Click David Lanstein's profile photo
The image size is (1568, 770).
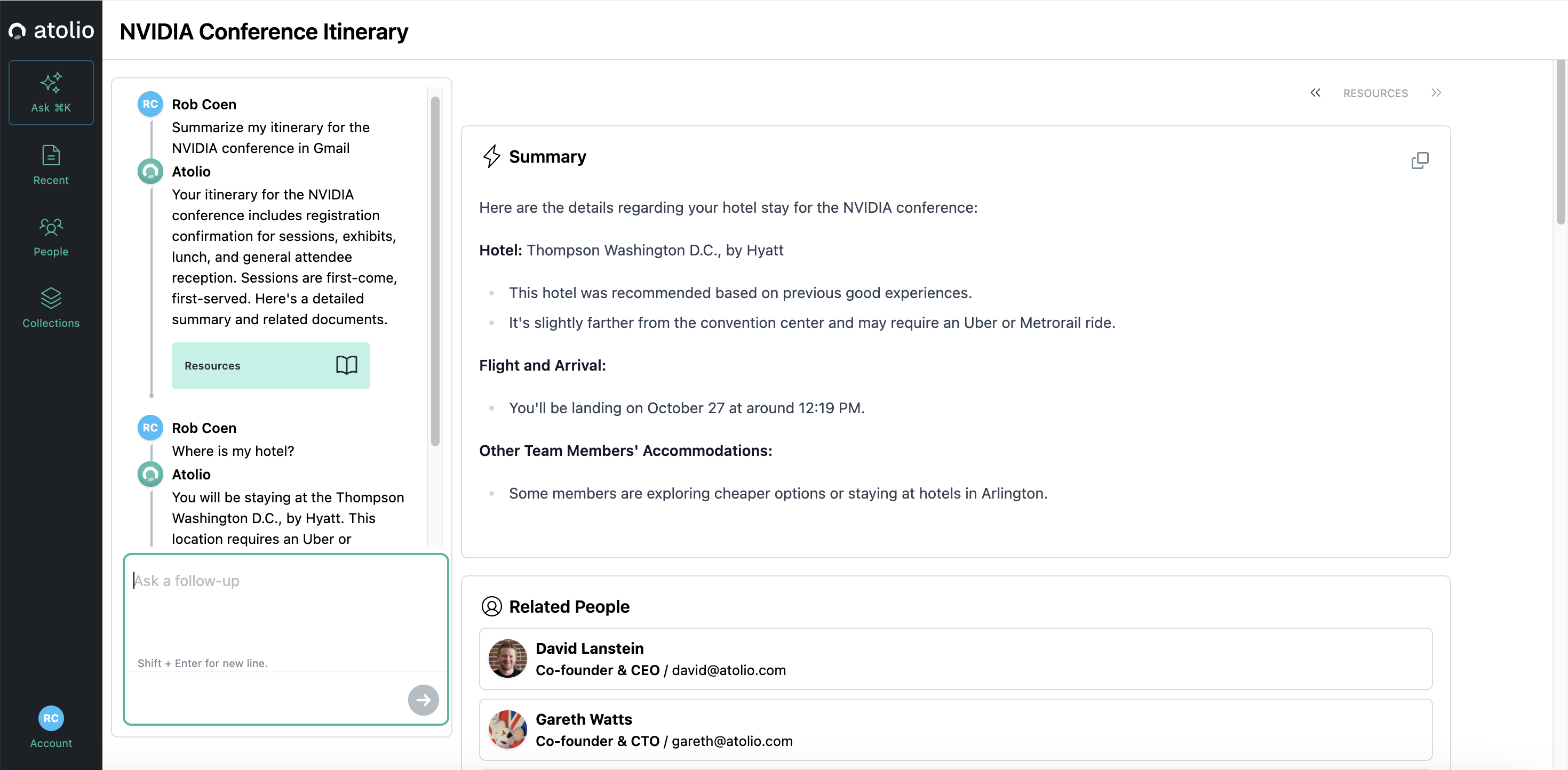point(508,659)
